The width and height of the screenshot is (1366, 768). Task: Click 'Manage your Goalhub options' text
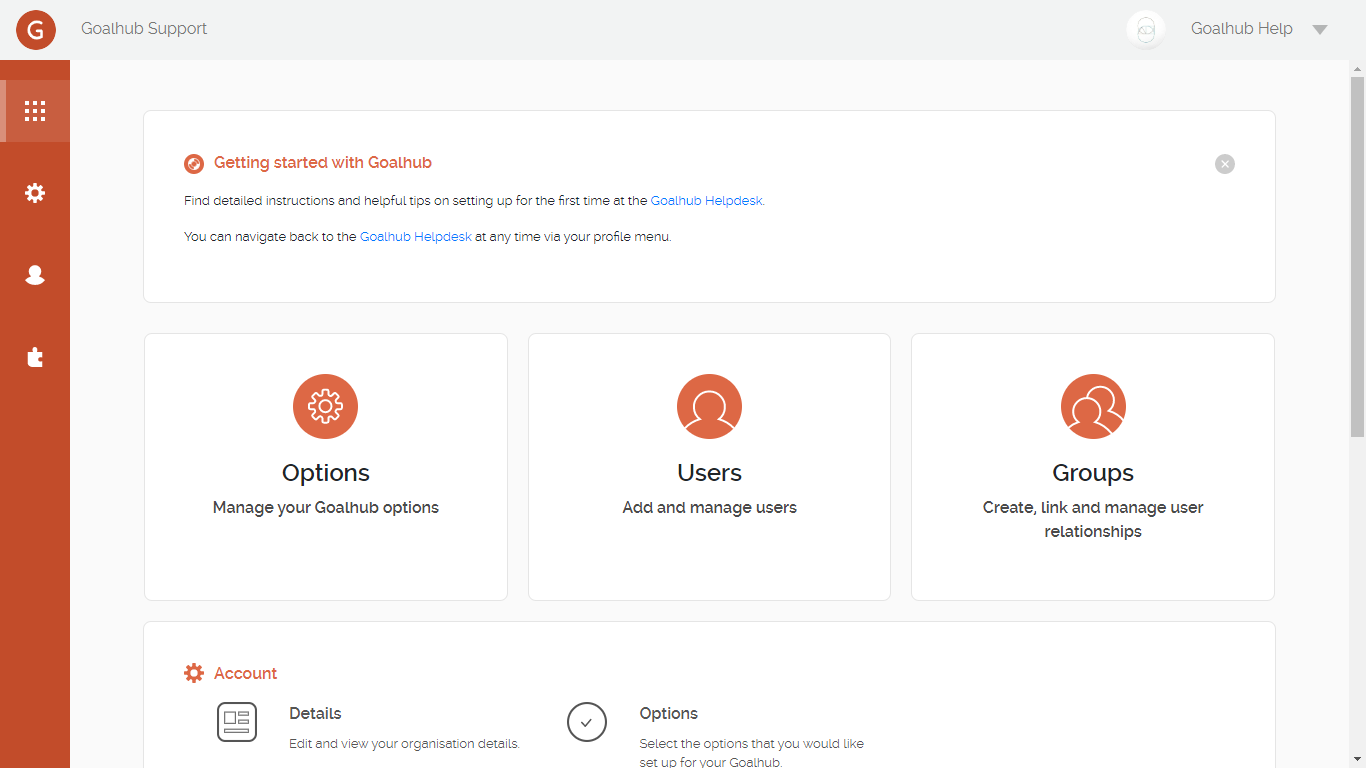coord(326,508)
